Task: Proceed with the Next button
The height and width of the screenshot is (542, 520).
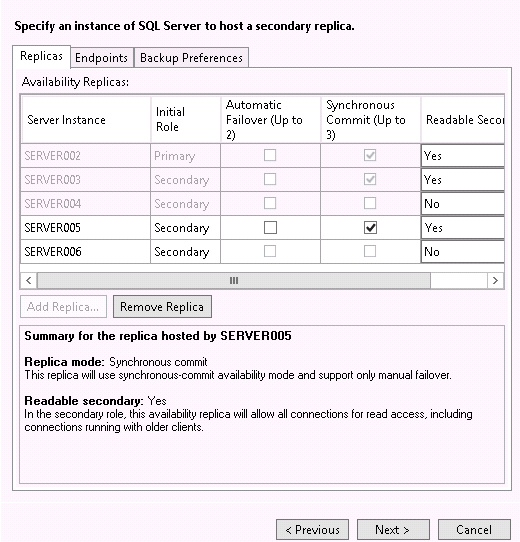Action: 393,530
